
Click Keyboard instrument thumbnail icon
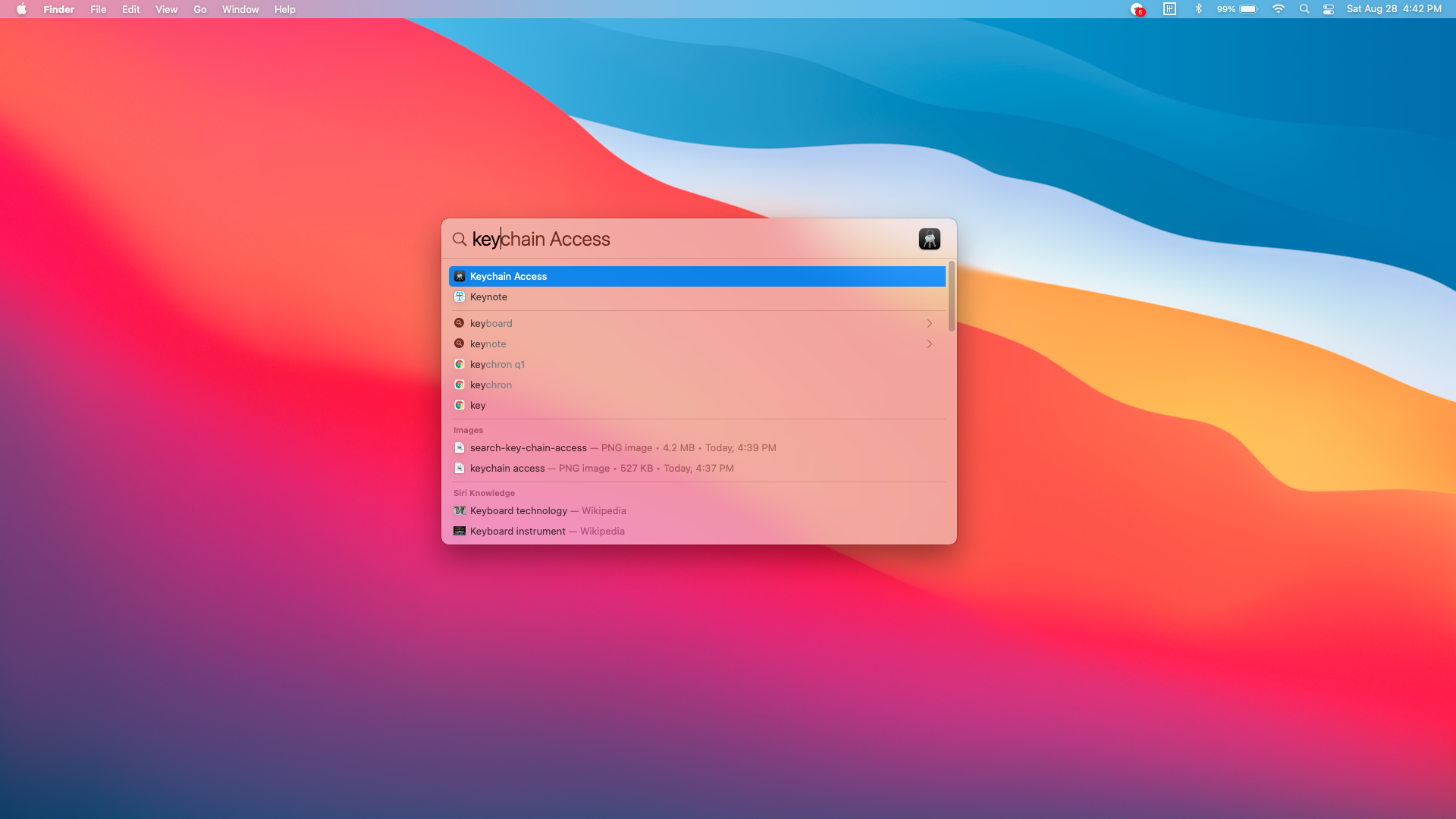click(459, 531)
